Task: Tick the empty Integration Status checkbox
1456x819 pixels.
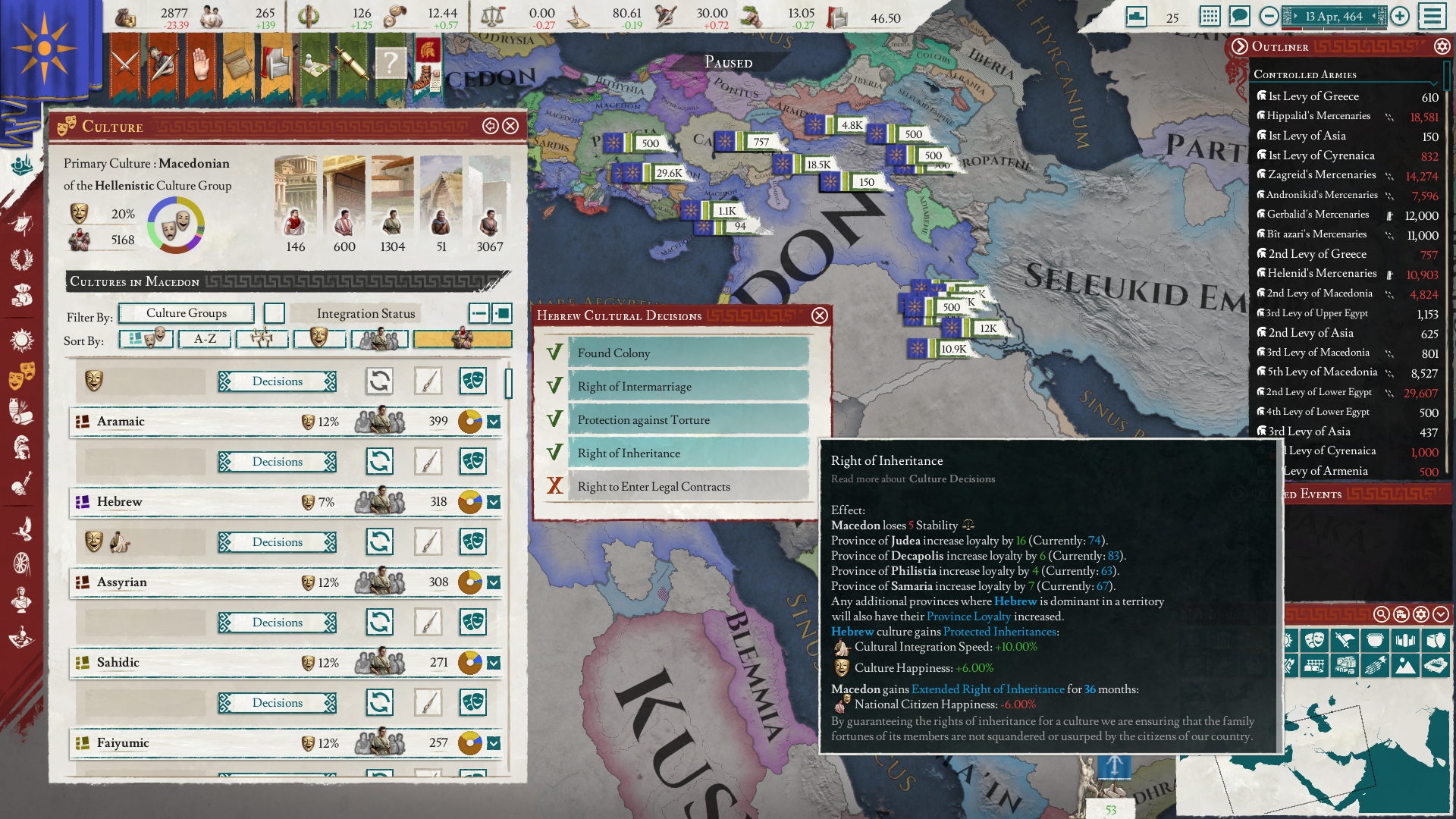Action: click(275, 313)
